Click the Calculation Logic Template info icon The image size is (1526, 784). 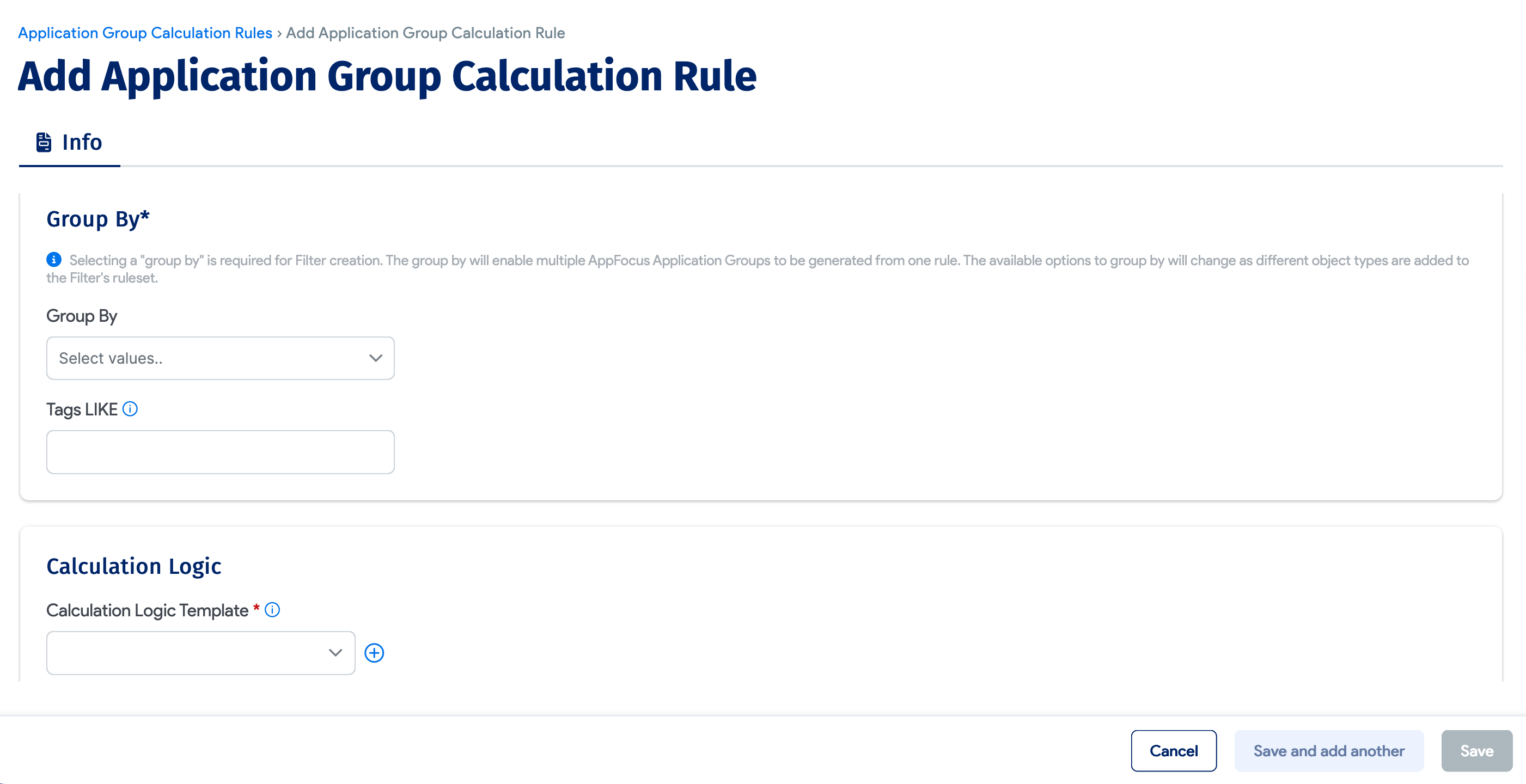[272, 610]
